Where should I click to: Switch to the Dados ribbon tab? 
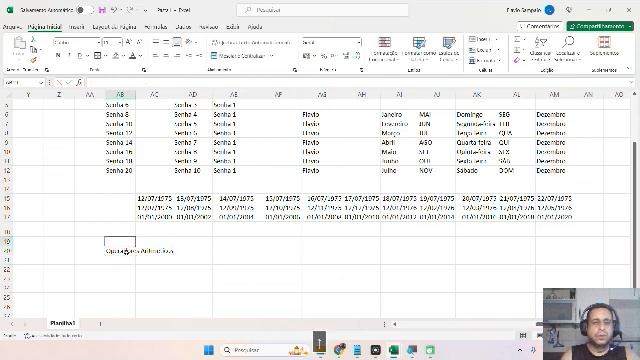pyautogui.click(x=183, y=27)
